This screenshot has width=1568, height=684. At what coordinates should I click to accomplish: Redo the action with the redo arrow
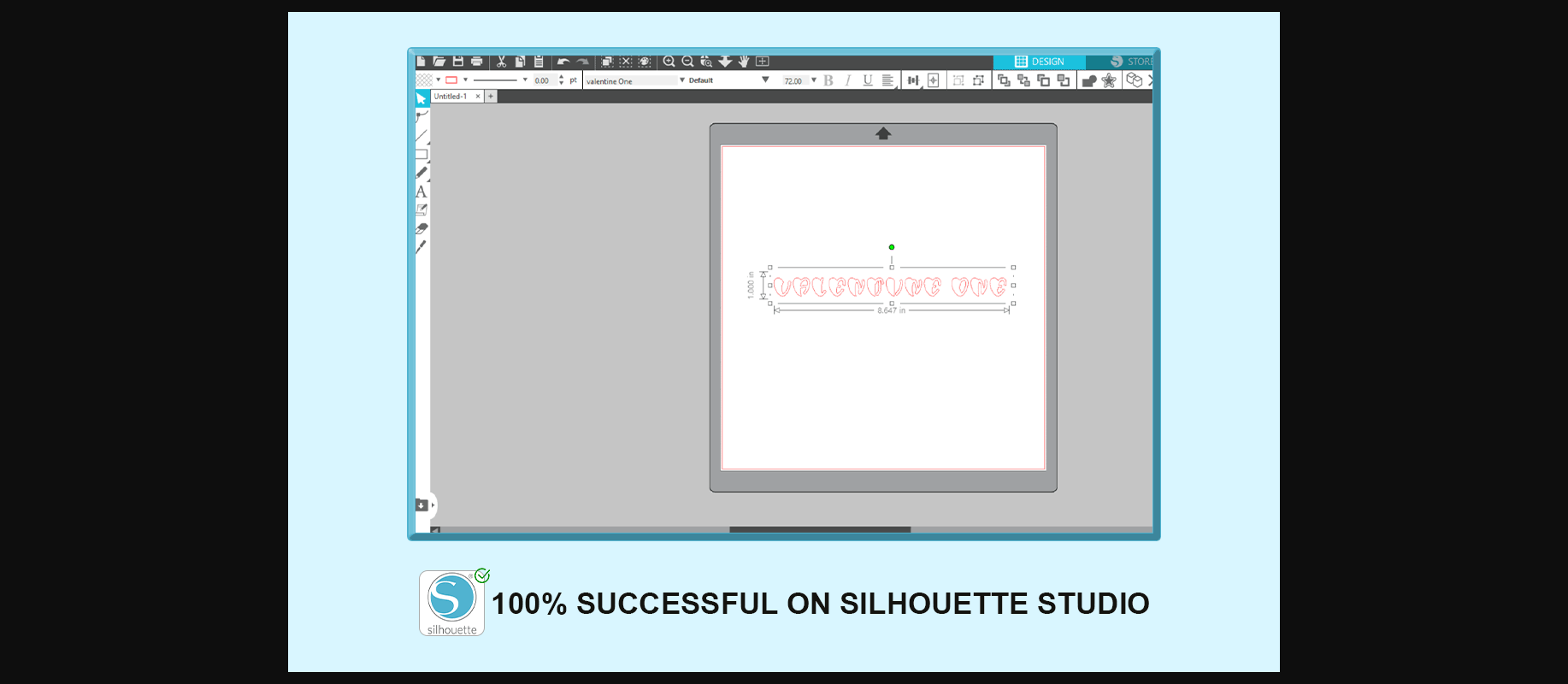582,62
